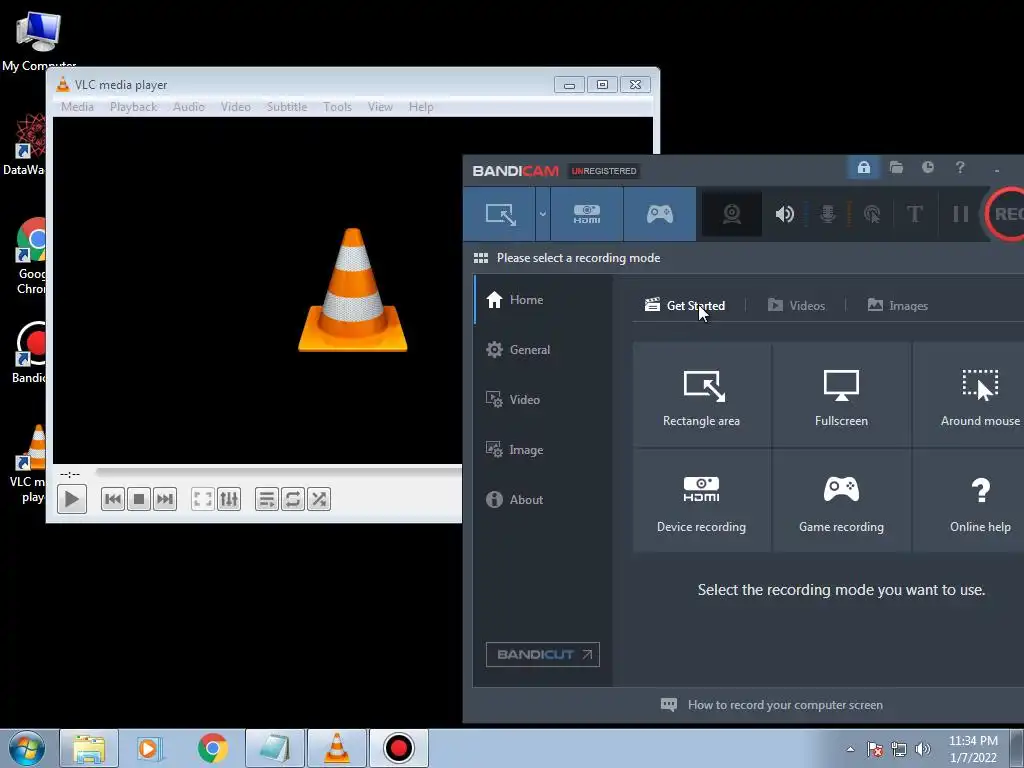Open the Media menu in VLC

(x=77, y=106)
